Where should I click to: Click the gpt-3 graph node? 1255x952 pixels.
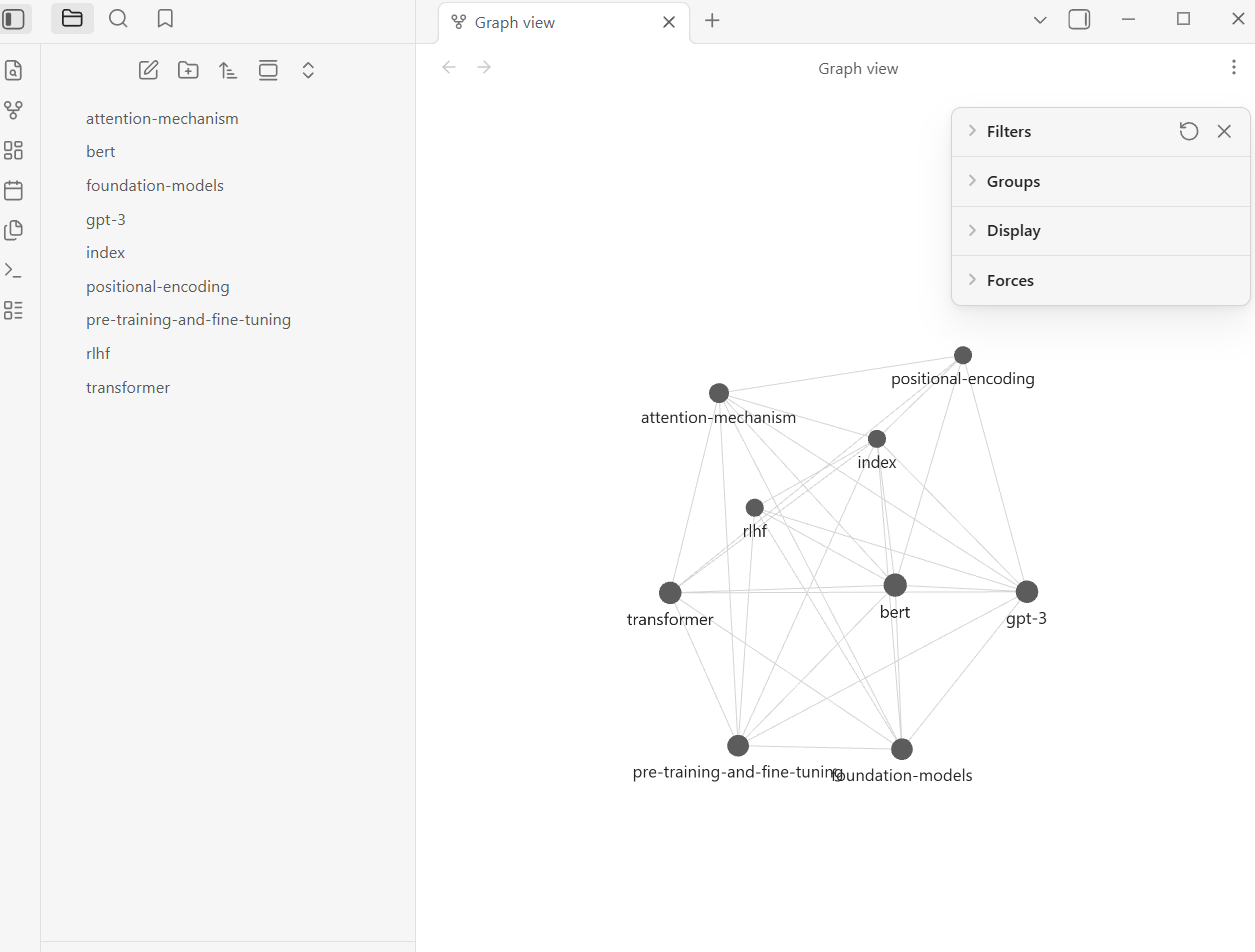1027,592
